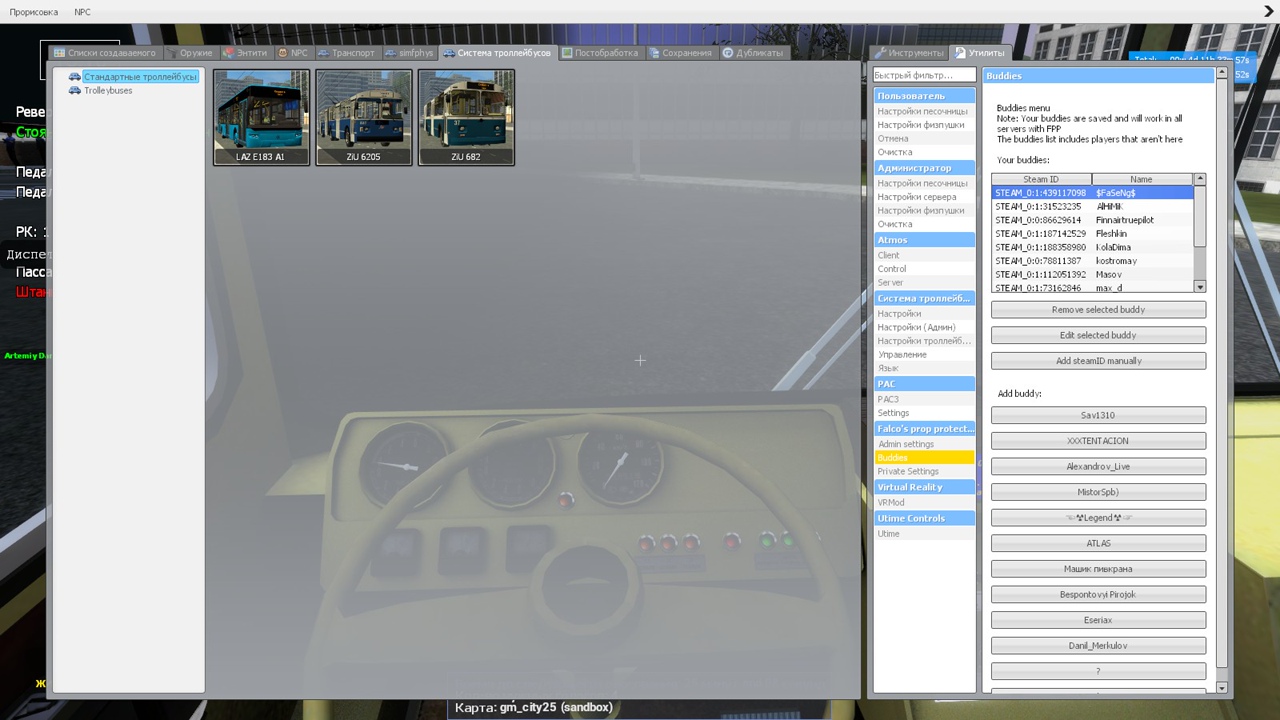Open the Энтити tab
This screenshot has width=1280, height=720.
(x=246, y=52)
